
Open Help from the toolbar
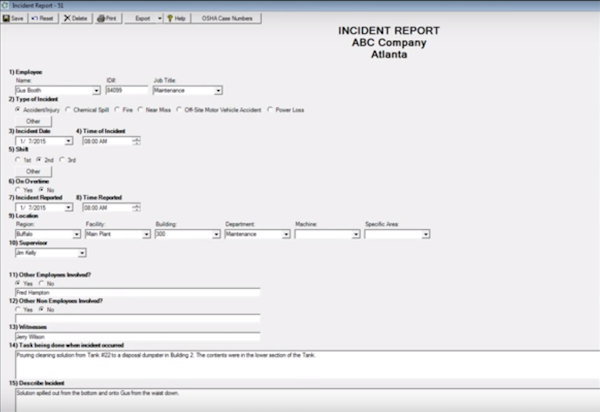click(x=176, y=18)
